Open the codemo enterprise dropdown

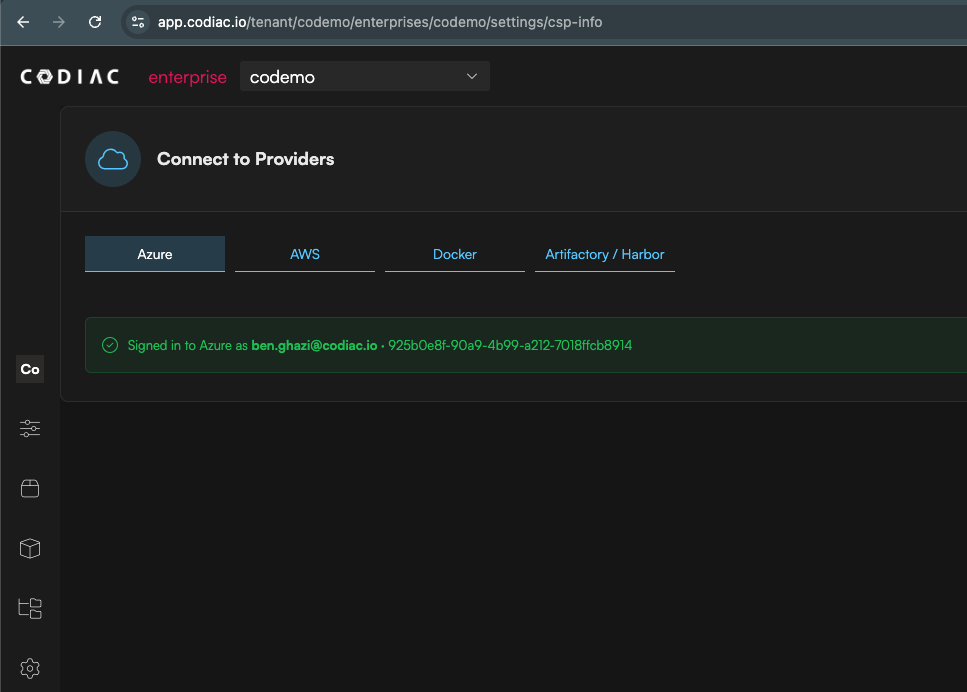[x=364, y=76]
